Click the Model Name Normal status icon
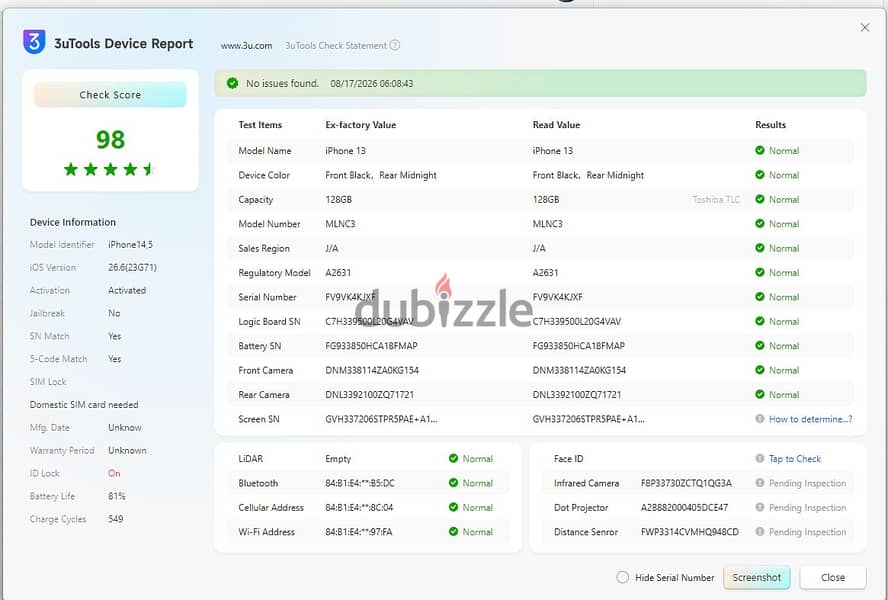This screenshot has height=600, width=888. coord(760,150)
